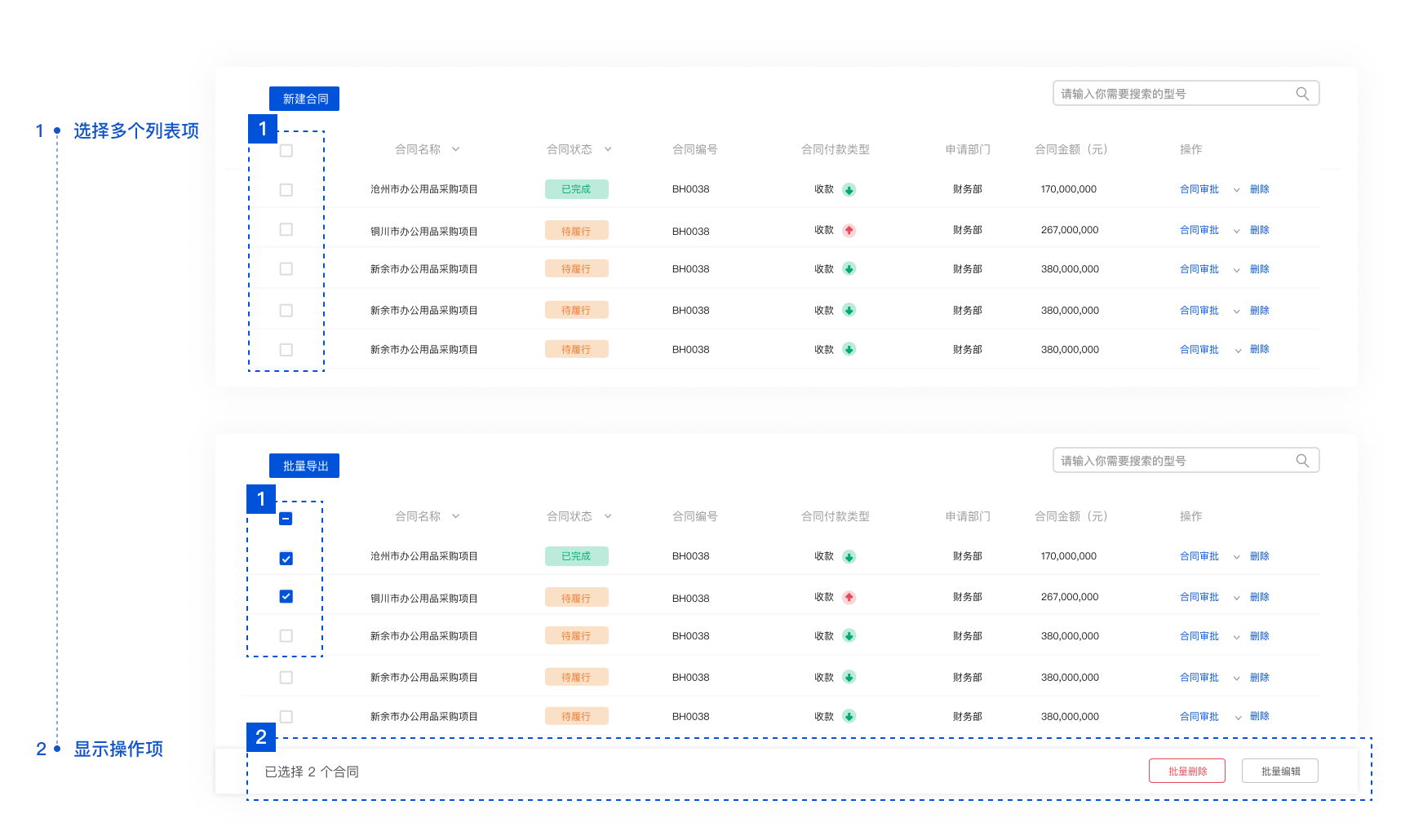This screenshot has width=1423, height=840.
Task: Click amount 267,000,000 in 批量导出 panel
Action: (x=1070, y=597)
